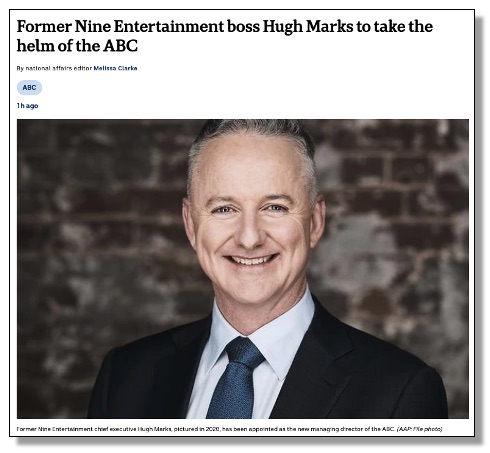Open author Melissa Clarke's profile link
The height and width of the screenshot is (453, 490).
[x=115, y=68]
